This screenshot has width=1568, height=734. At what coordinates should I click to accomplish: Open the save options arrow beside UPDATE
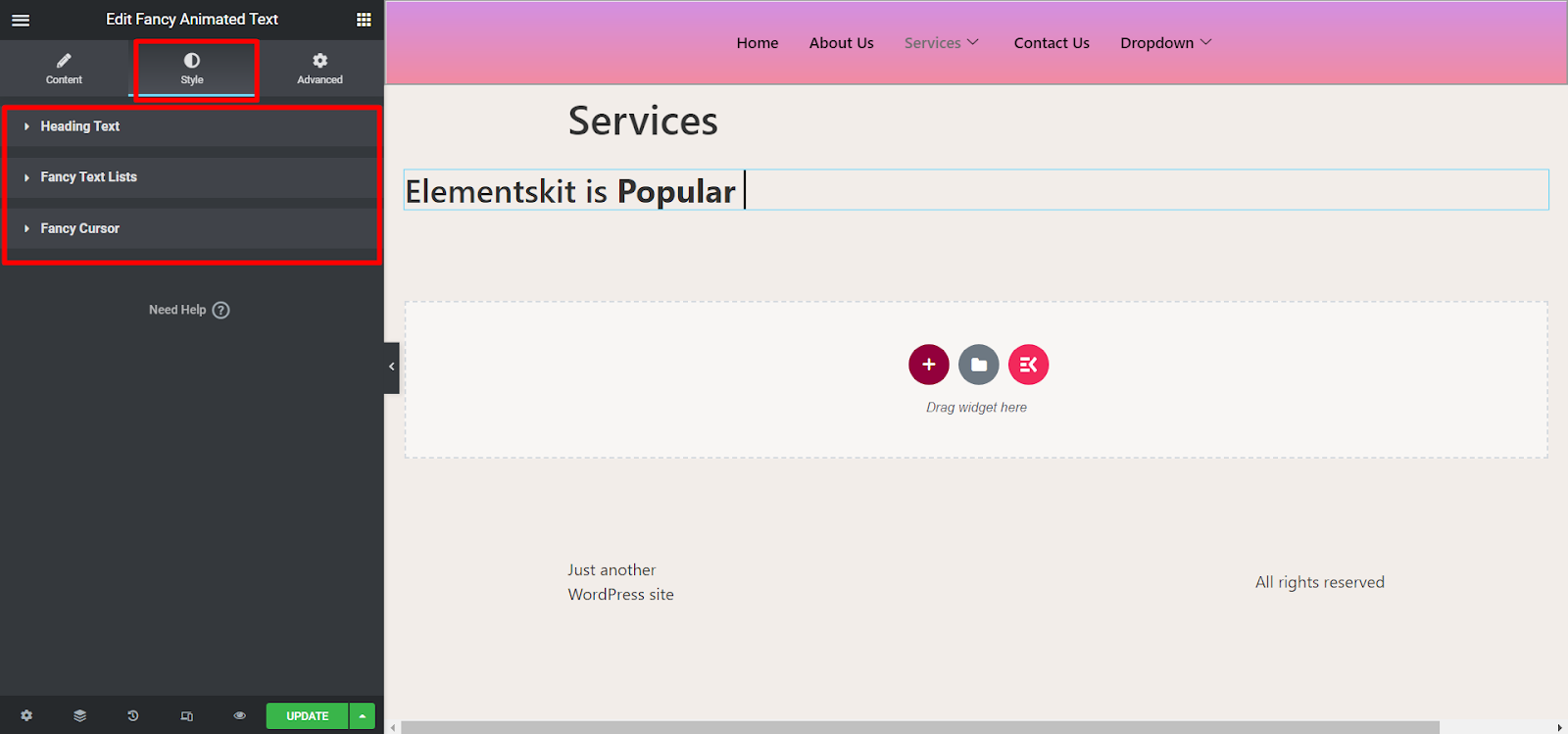363,716
